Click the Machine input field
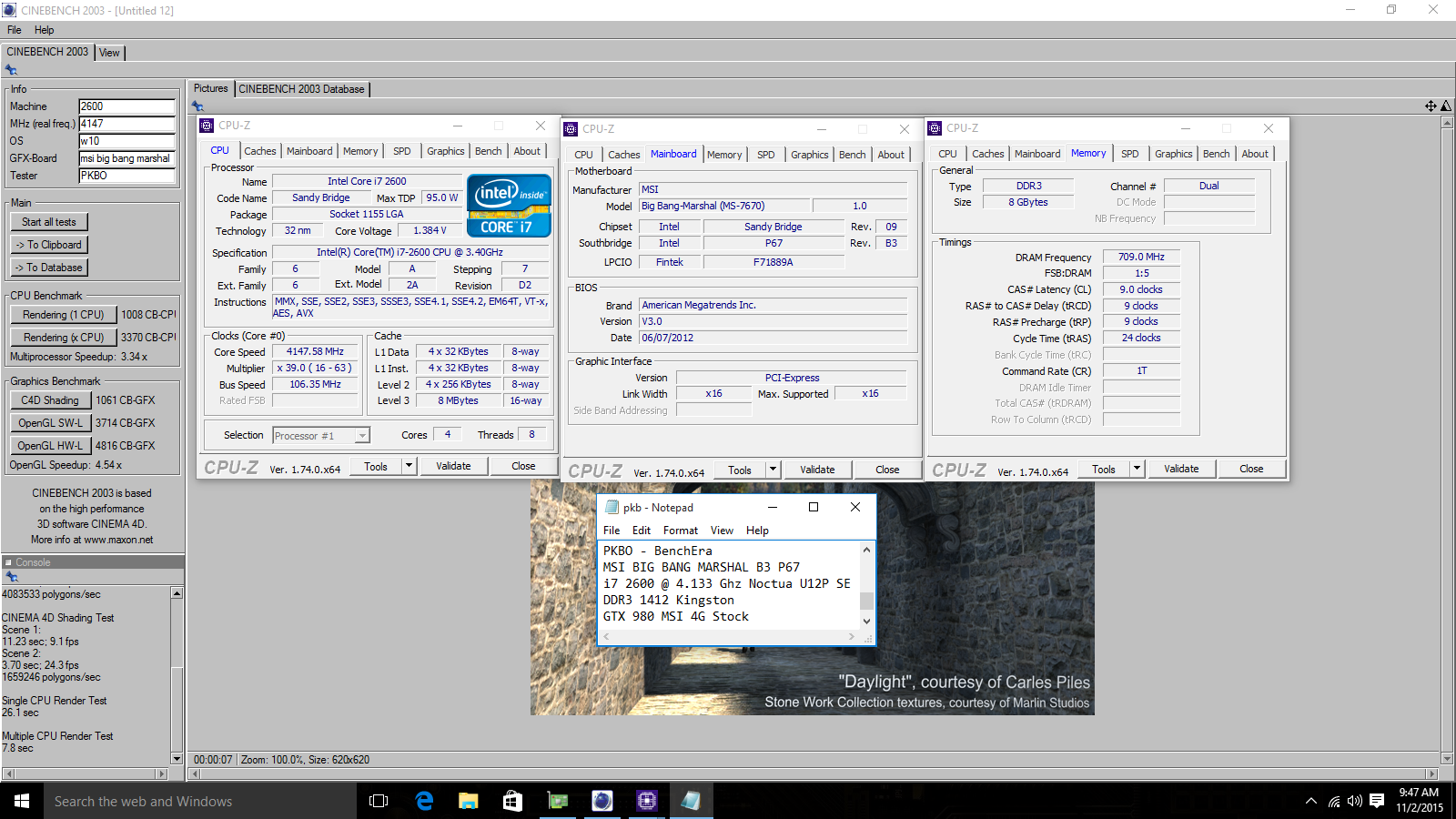The width and height of the screenshot is (1456, 819). 126,106
